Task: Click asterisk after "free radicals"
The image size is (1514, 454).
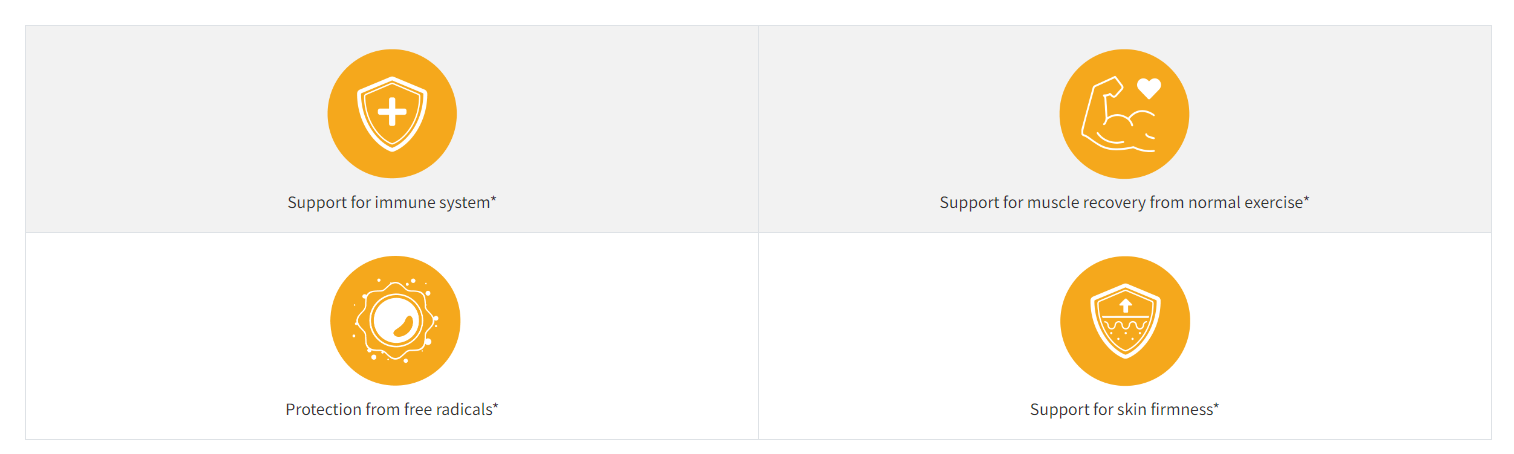Action: click(x=495, y=407)
